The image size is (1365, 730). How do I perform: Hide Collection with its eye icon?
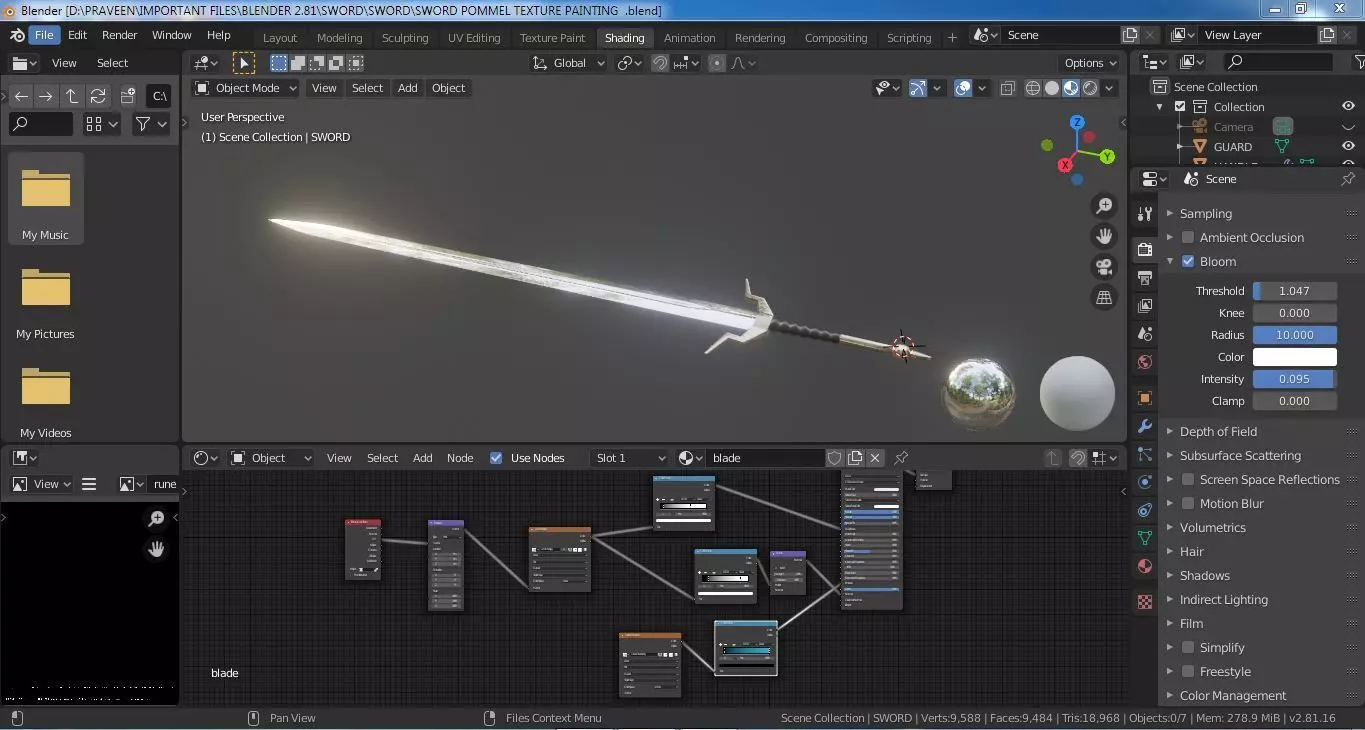point(1348,107)
